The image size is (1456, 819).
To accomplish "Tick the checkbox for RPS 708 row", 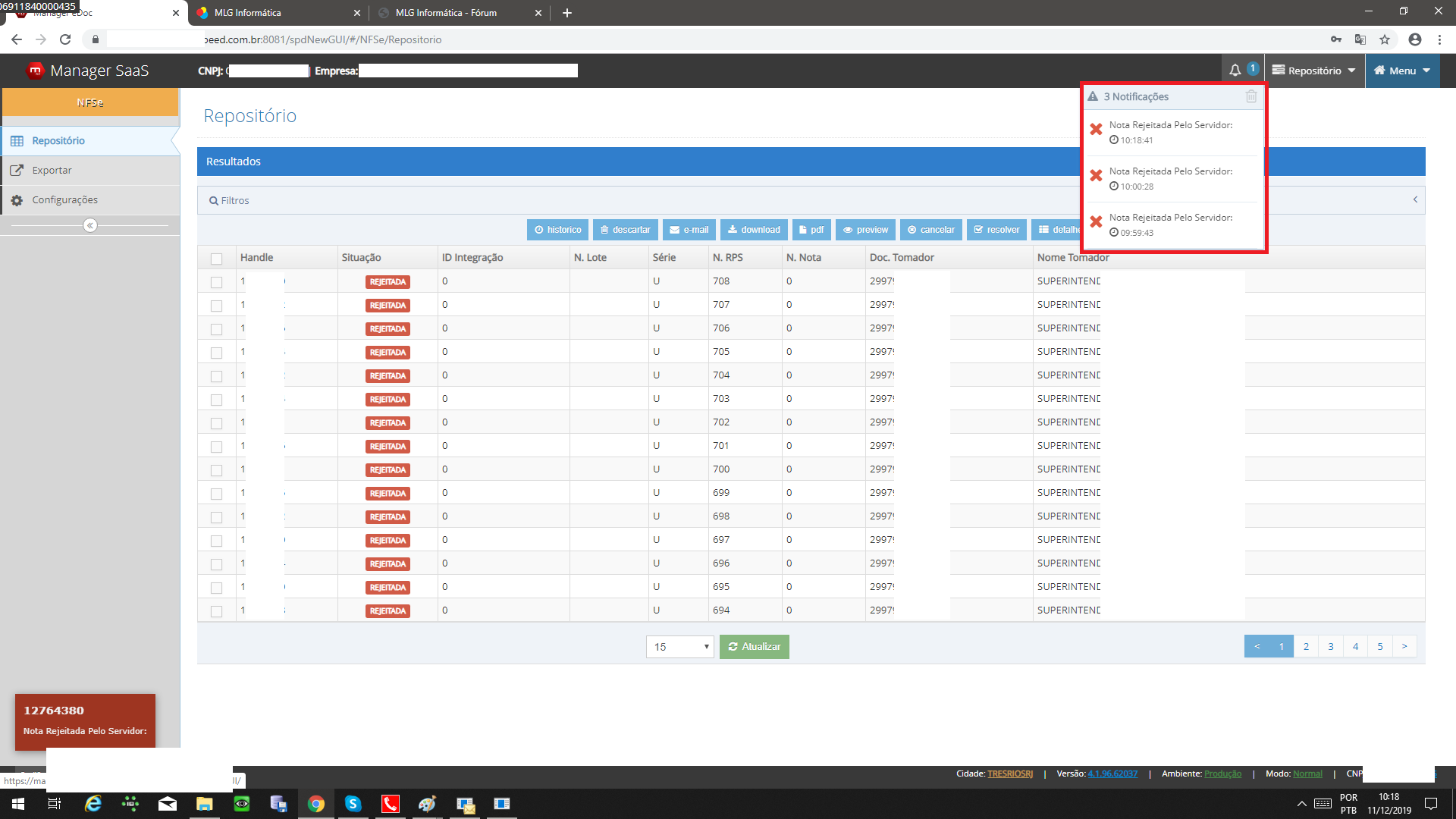I will click(x=216, y=282).
